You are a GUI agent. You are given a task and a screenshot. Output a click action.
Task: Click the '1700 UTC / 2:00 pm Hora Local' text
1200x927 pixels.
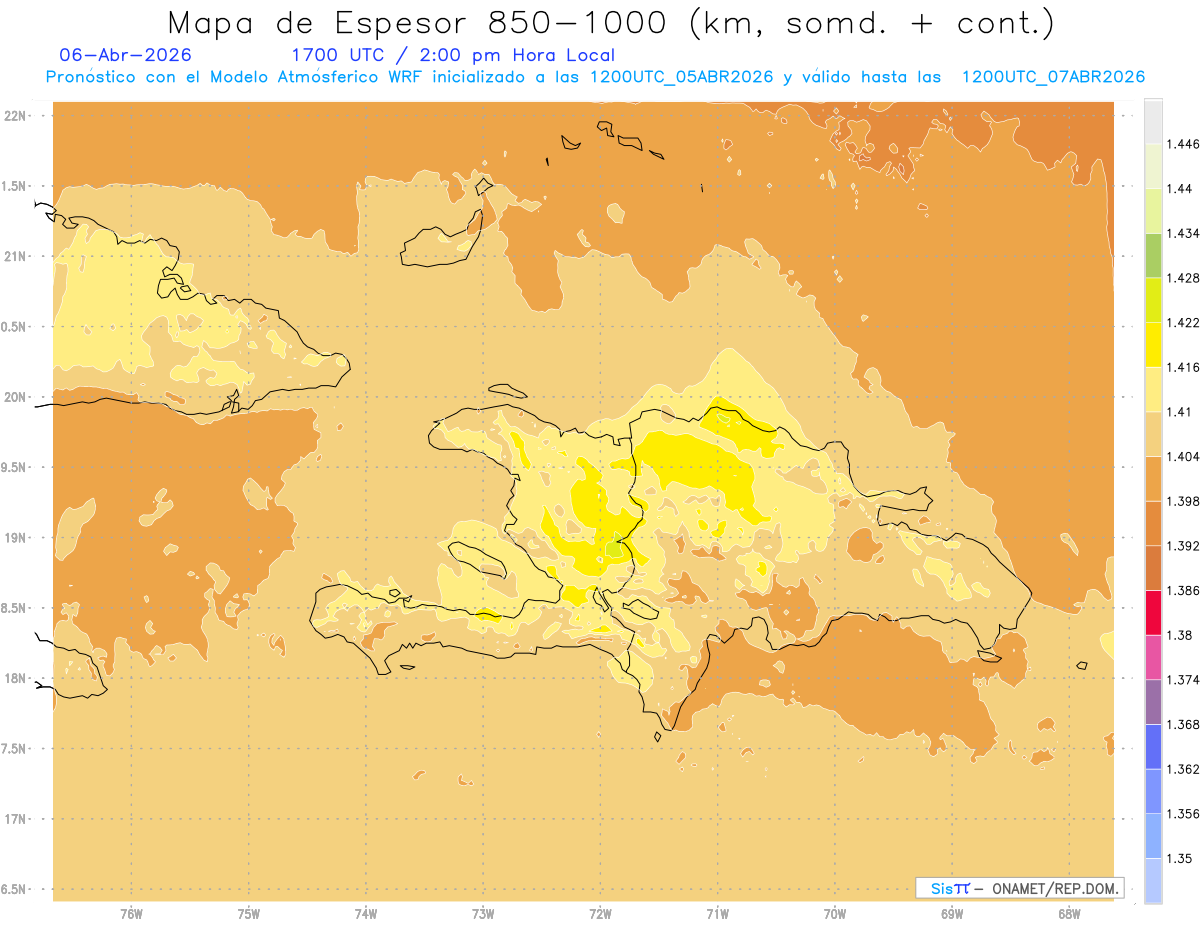click(452, 55)
